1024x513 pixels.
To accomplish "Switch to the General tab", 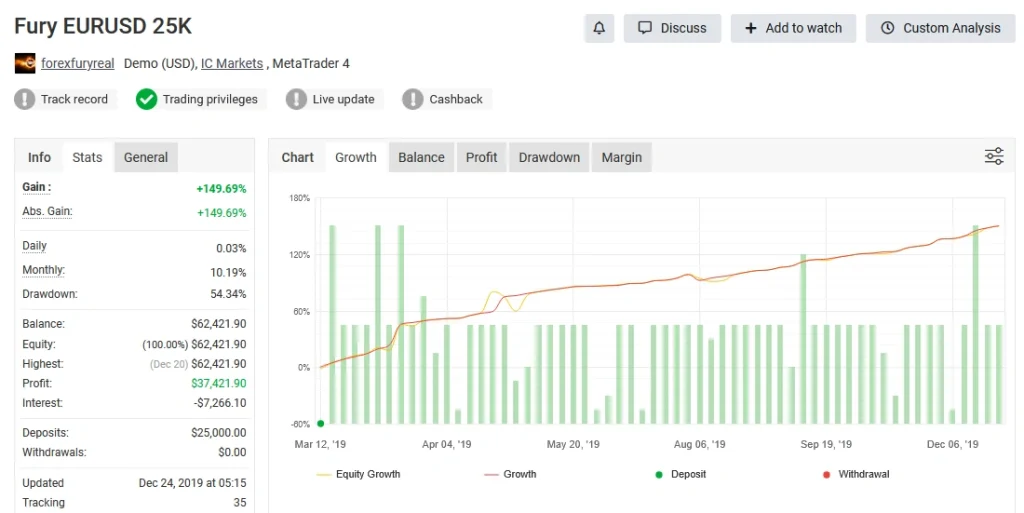I will coord(146,157).
